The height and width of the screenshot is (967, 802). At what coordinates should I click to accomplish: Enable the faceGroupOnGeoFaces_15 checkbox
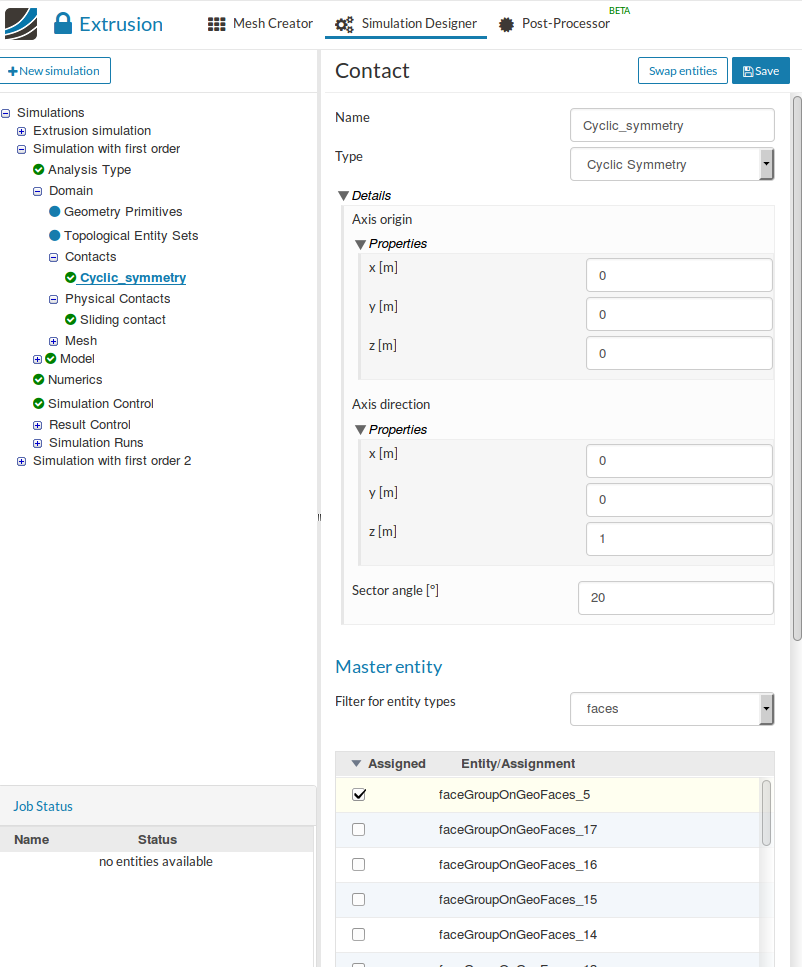(359, 900)
